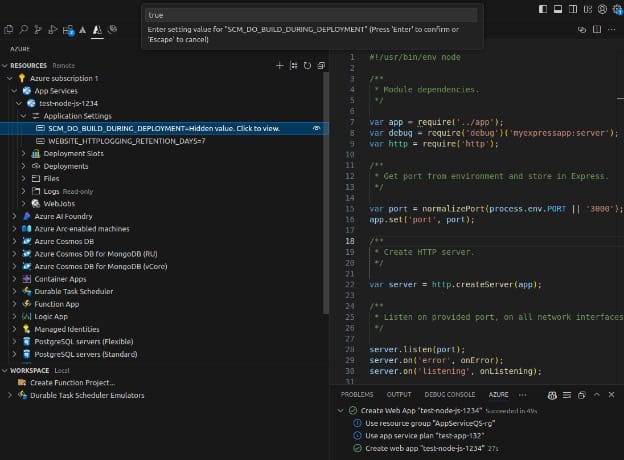Viewport: 624px width, 460px height.
Task: Open the Customize Layout icon
Action: click(x=587, y=9)
